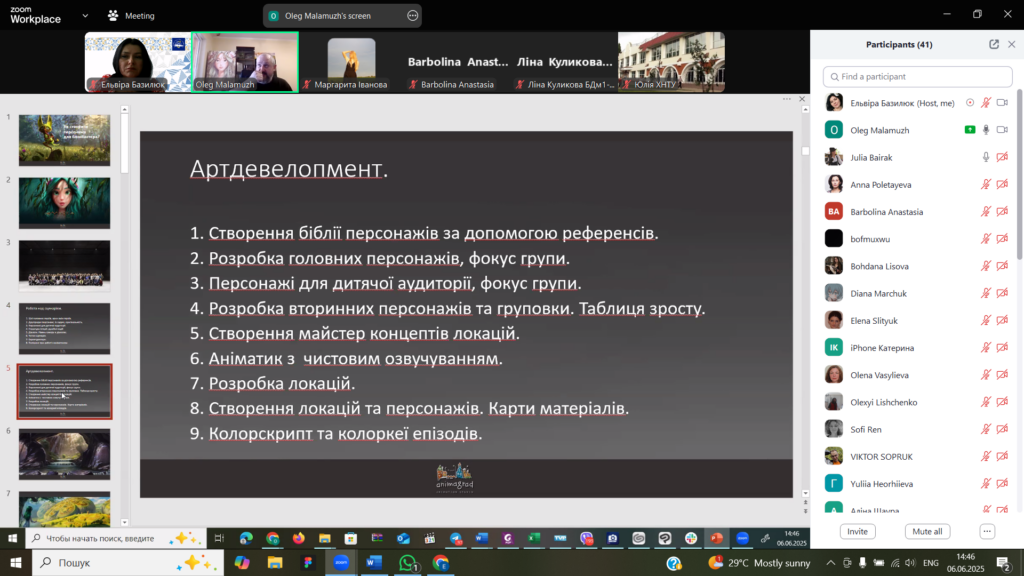
Task: Click the Meeting tab in Zoom header
Action: pyautogui.click(x=131, y=16)
